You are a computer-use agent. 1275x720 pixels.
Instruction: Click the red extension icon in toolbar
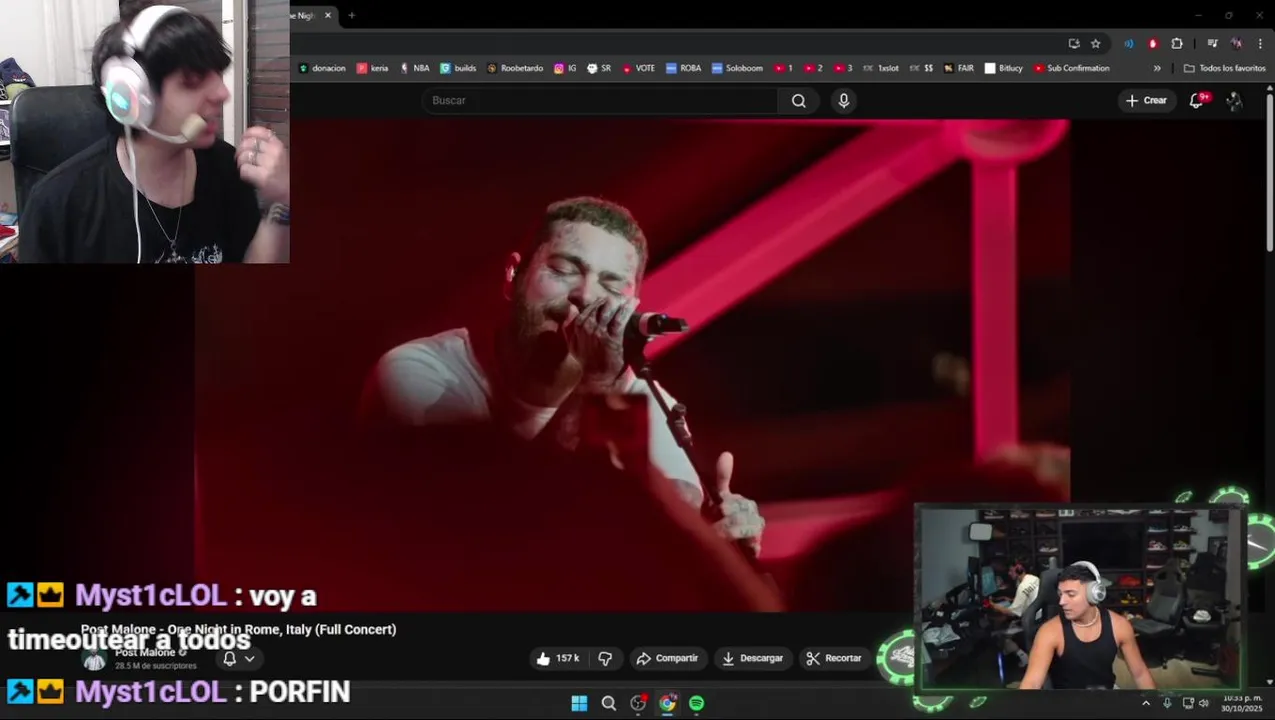click(1153, 43)
